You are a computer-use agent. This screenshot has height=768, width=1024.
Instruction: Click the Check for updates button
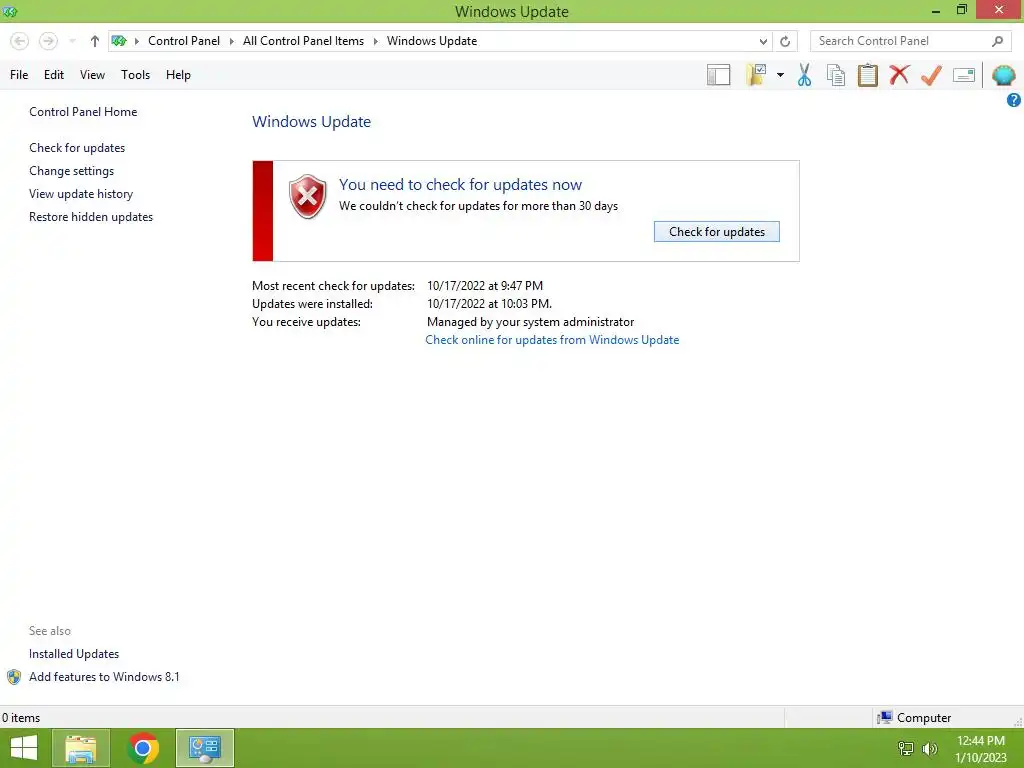(x=716, y=232)
